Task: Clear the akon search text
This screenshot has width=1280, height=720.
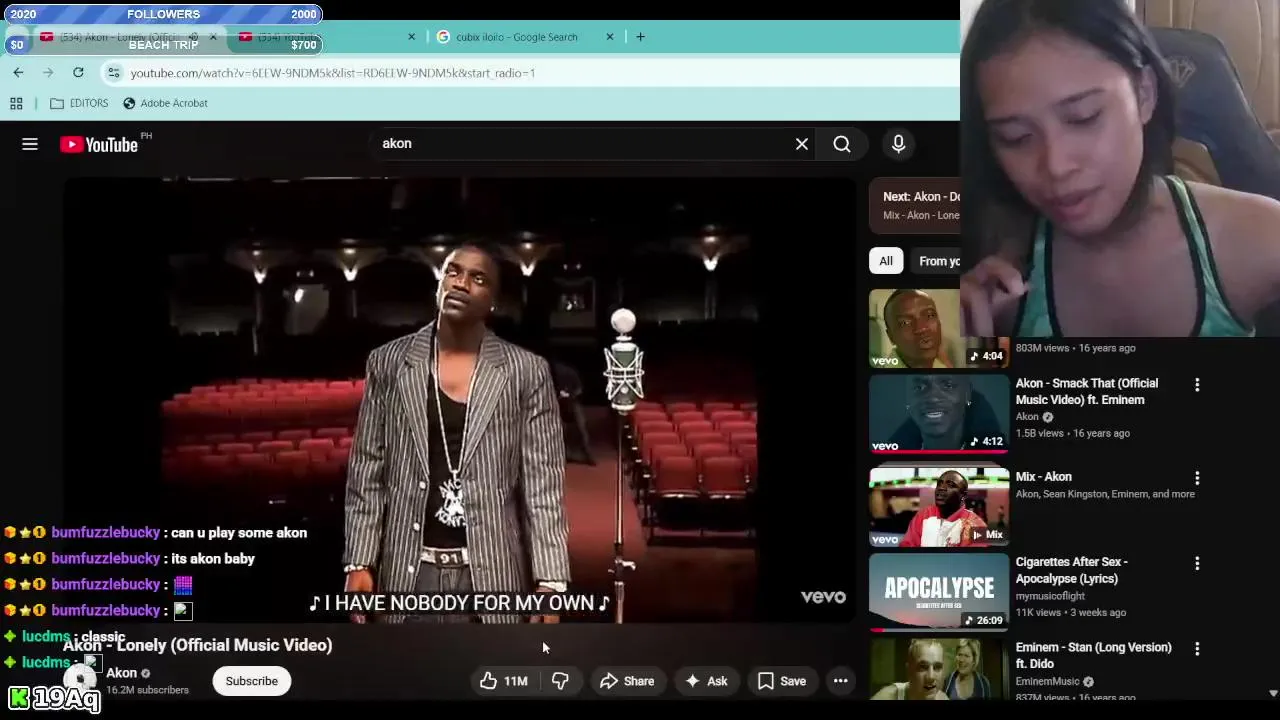Action: tap(802, 144)
